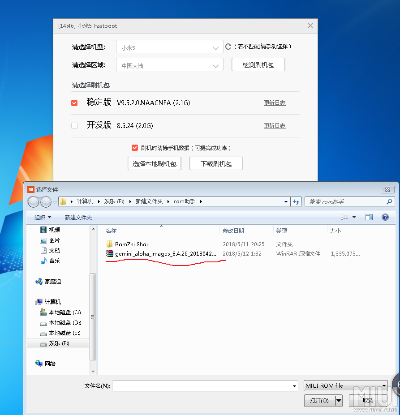Open 视频 (Videos) library in the sidebar

click(x=50, y=230)
